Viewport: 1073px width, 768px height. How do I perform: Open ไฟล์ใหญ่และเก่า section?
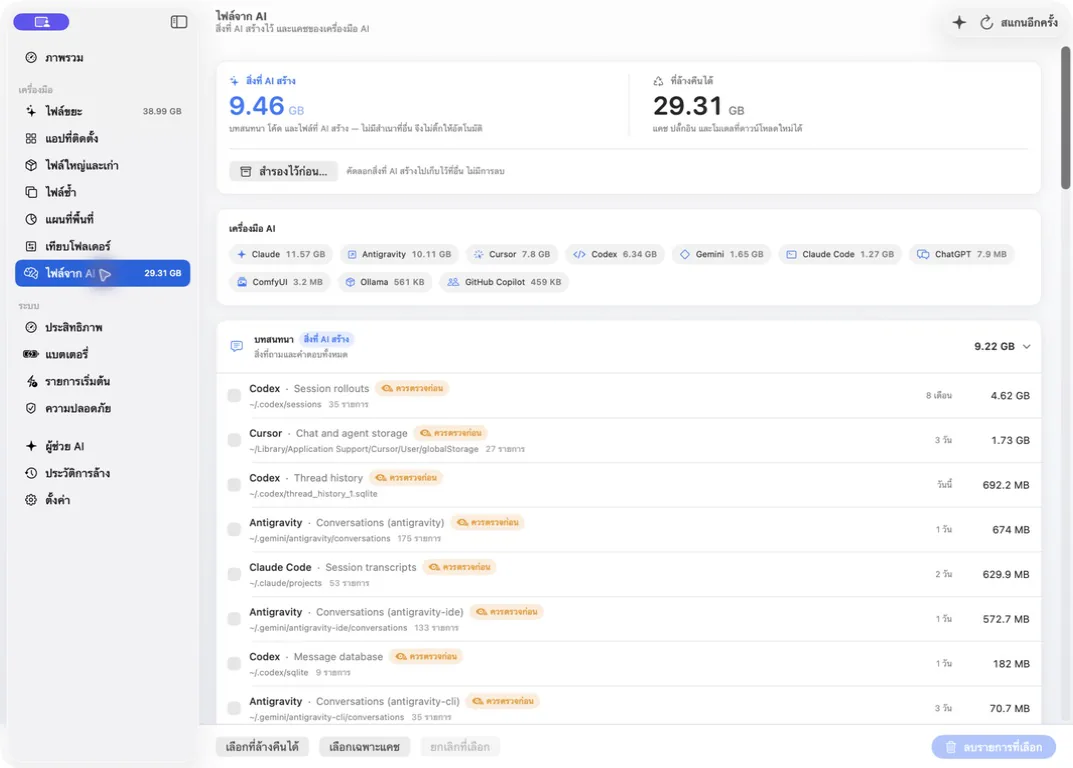point(102,165)
